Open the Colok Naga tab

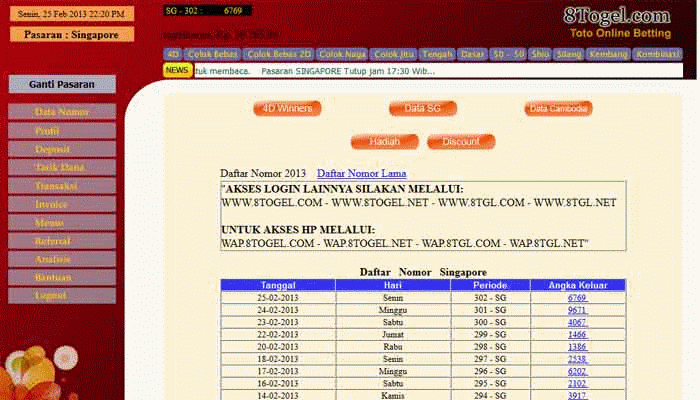tap(342, 54)
